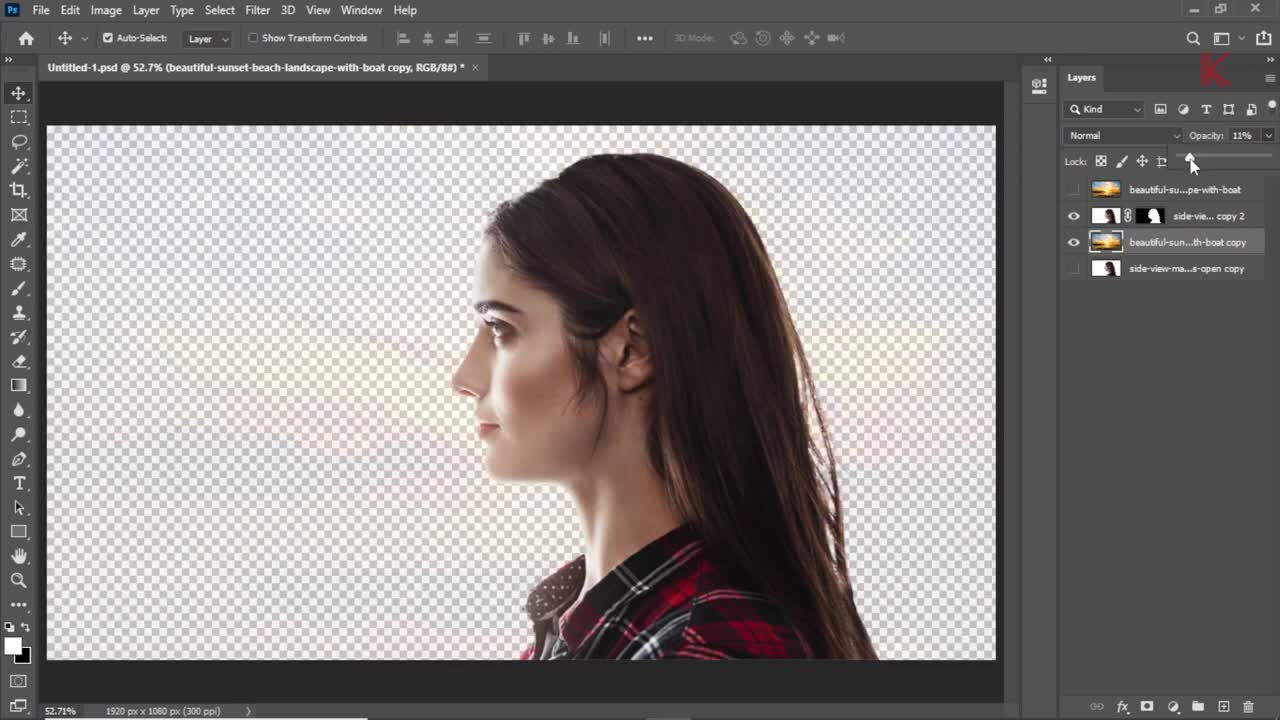Toggle lock transparent pixels
Image resolution: width=1280 pixels, height=720 pixels.
point(1101,161)
